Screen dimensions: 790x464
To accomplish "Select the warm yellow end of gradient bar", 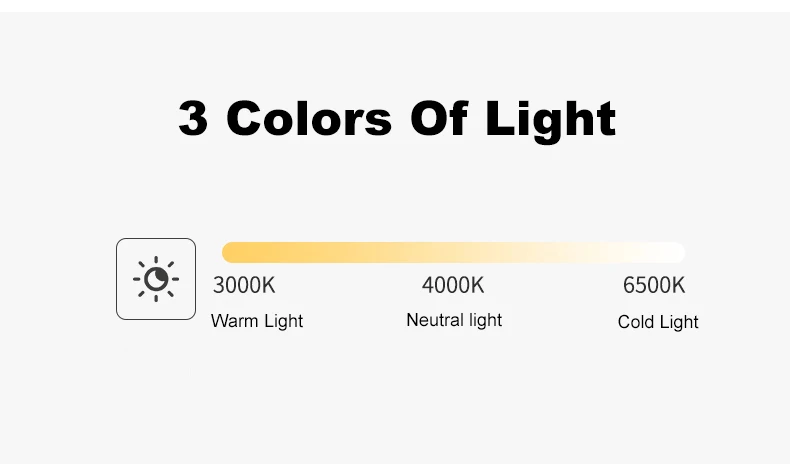I will tap(232, 252).
